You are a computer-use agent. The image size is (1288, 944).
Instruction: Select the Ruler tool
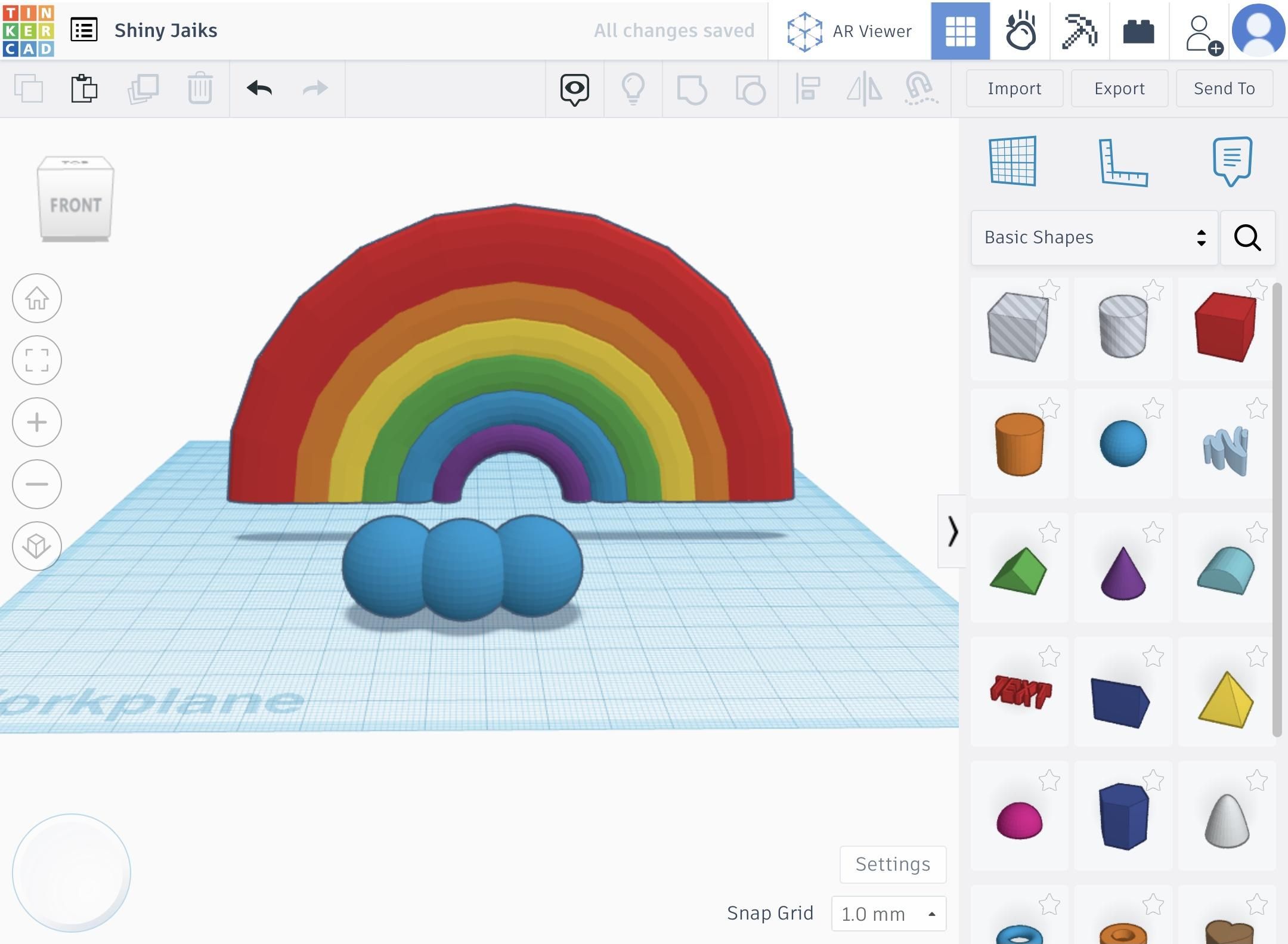pyautogui.click(x=1123, y=162)
